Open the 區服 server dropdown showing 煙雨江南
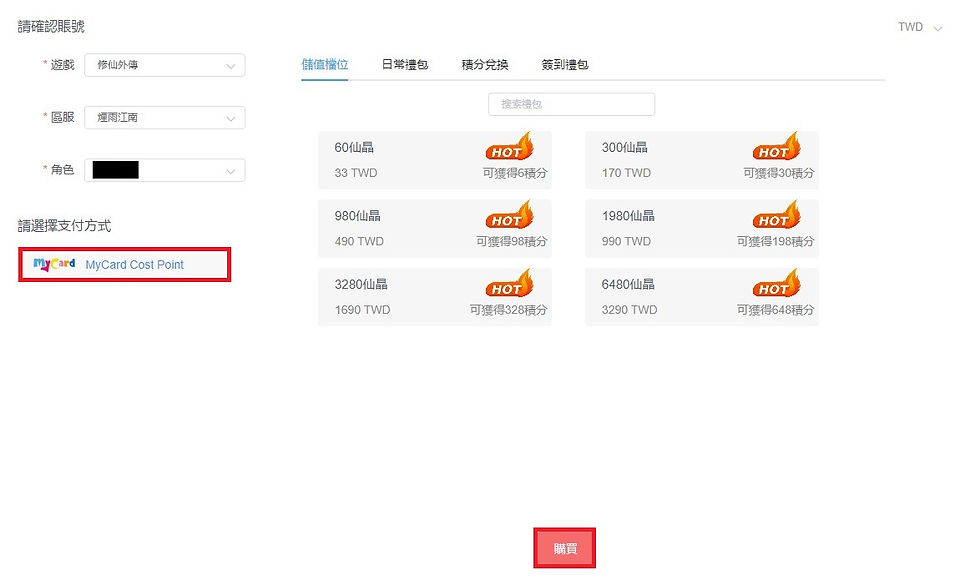The height and width of the screenshot is (580, 980). click(164, 118)
